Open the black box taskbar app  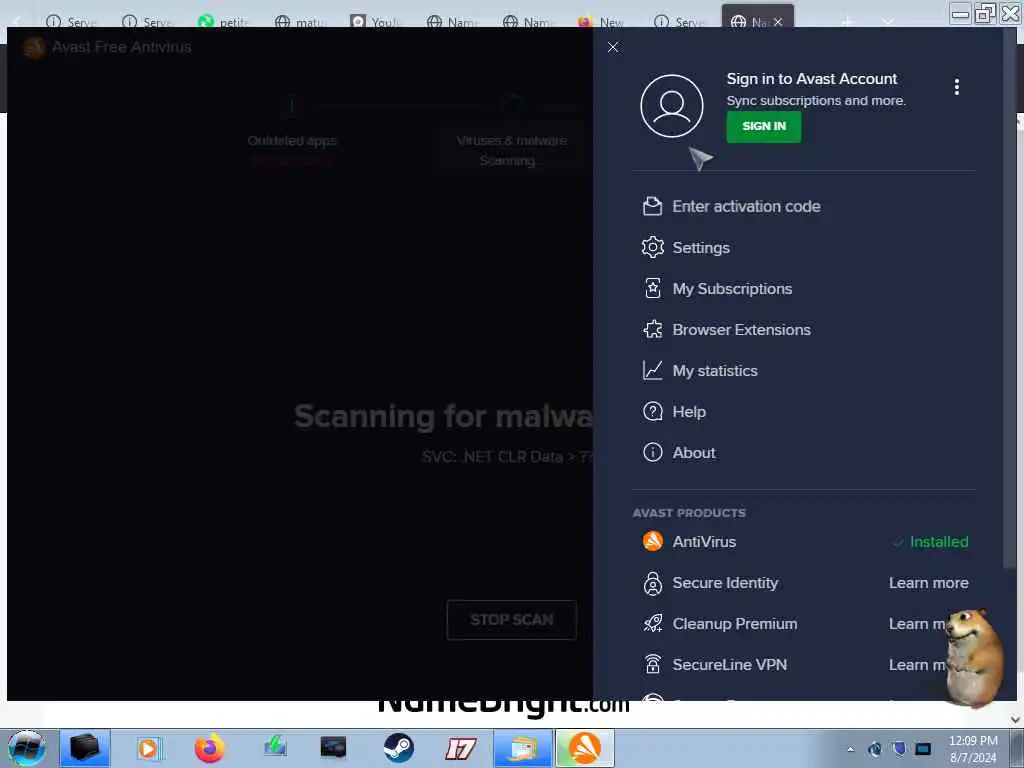[85, 748]
